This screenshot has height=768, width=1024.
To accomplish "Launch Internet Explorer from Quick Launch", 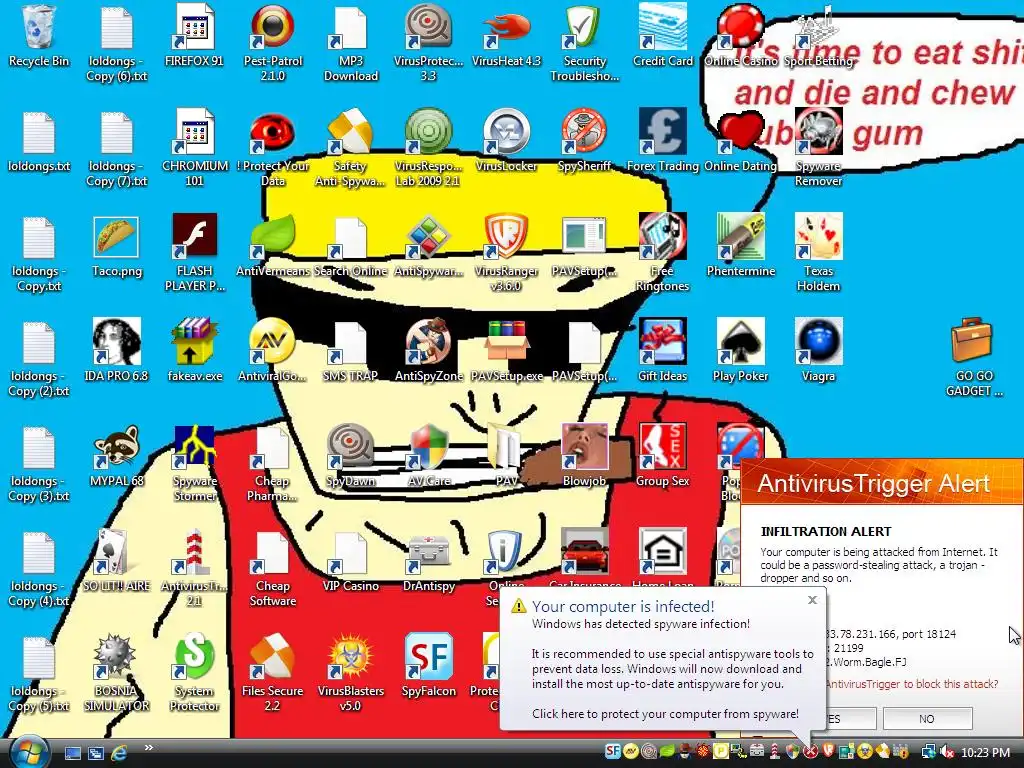I will point(119,753).
